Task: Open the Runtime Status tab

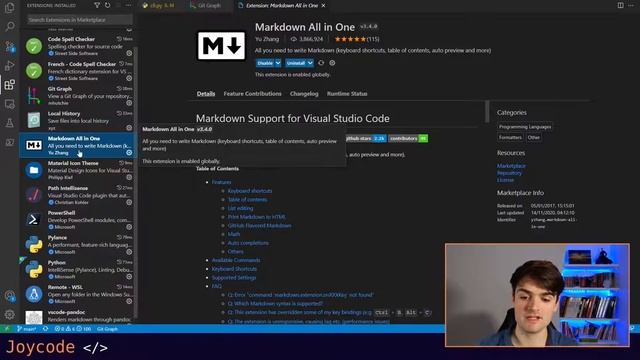Action: click(x=347, y=93)
